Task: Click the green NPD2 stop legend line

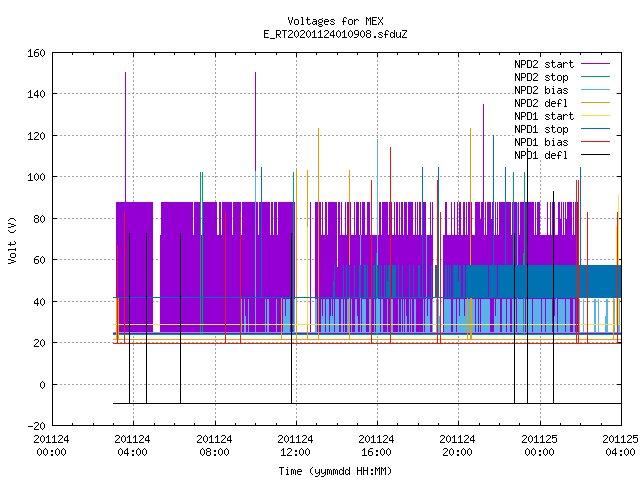Action: [595, 77]
